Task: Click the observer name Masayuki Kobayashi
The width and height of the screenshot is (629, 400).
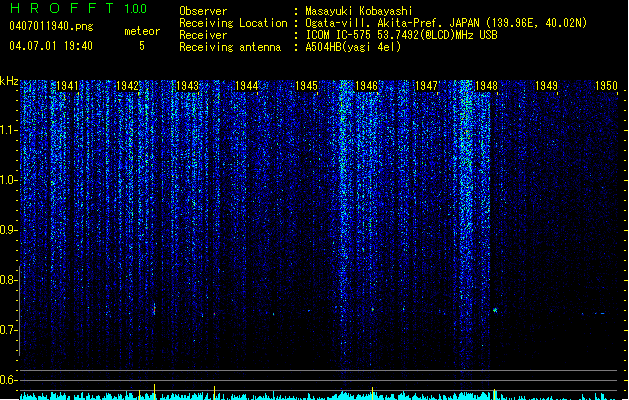Action: (359, 11)
